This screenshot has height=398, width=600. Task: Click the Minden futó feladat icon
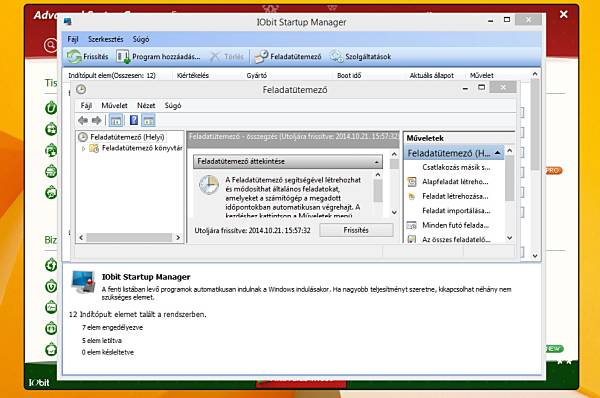[x=412, y=225]
